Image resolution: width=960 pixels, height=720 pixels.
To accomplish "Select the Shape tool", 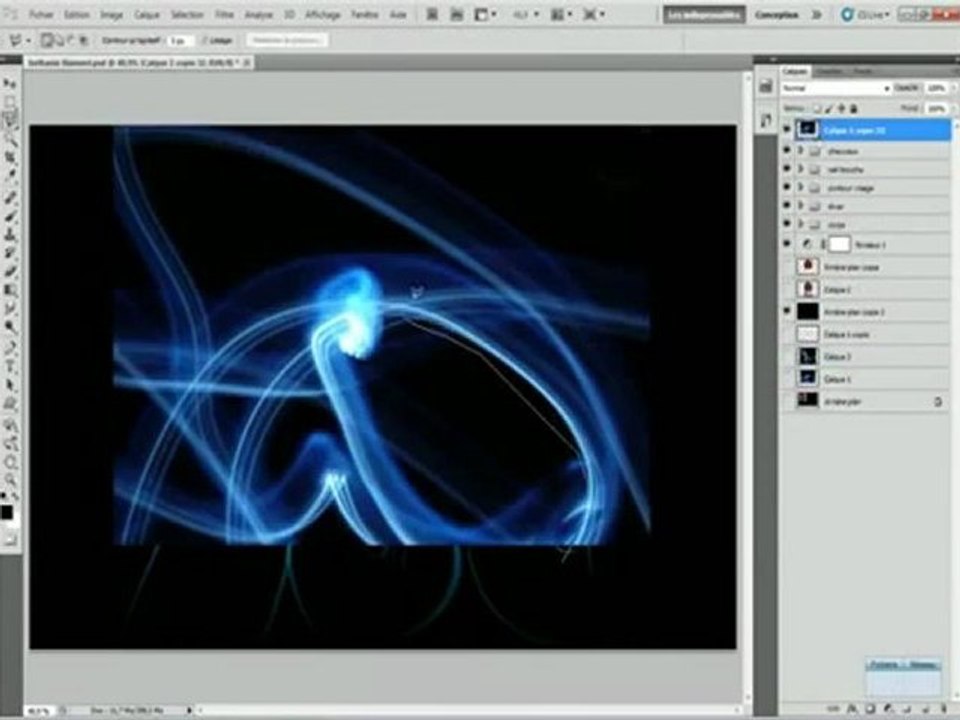I will (x=10, y=403).
